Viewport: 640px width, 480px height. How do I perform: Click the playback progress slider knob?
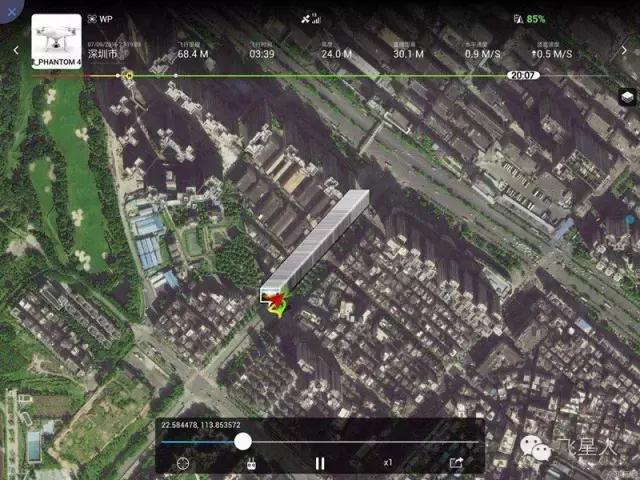tap(243, 442)
